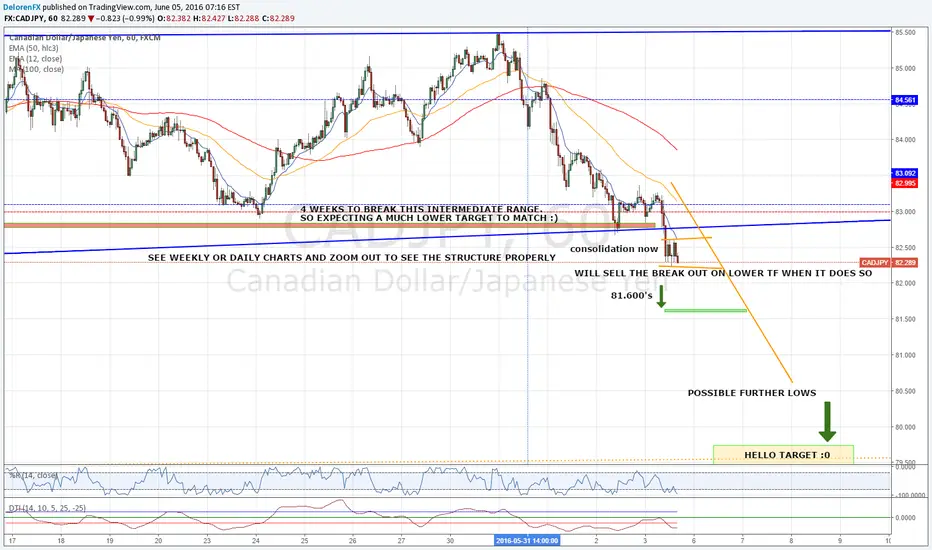Click date 8 on the time axis
The height and width of the screenshot is (550, 932).
tap(791, 540)
